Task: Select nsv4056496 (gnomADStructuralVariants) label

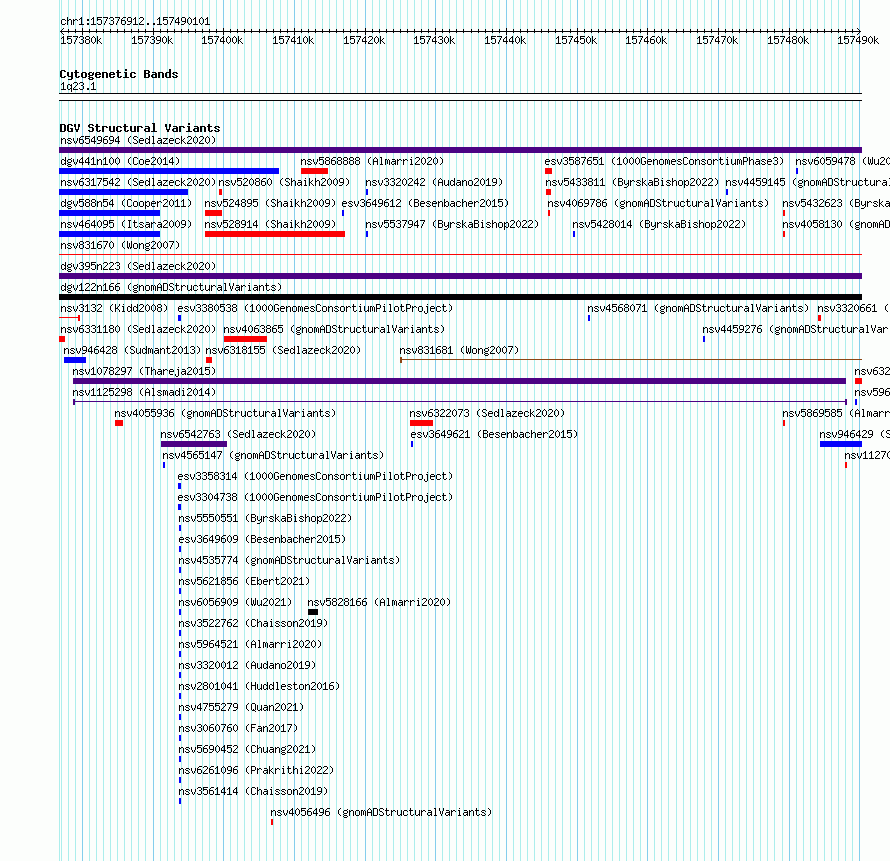Action: click(381, 812)
